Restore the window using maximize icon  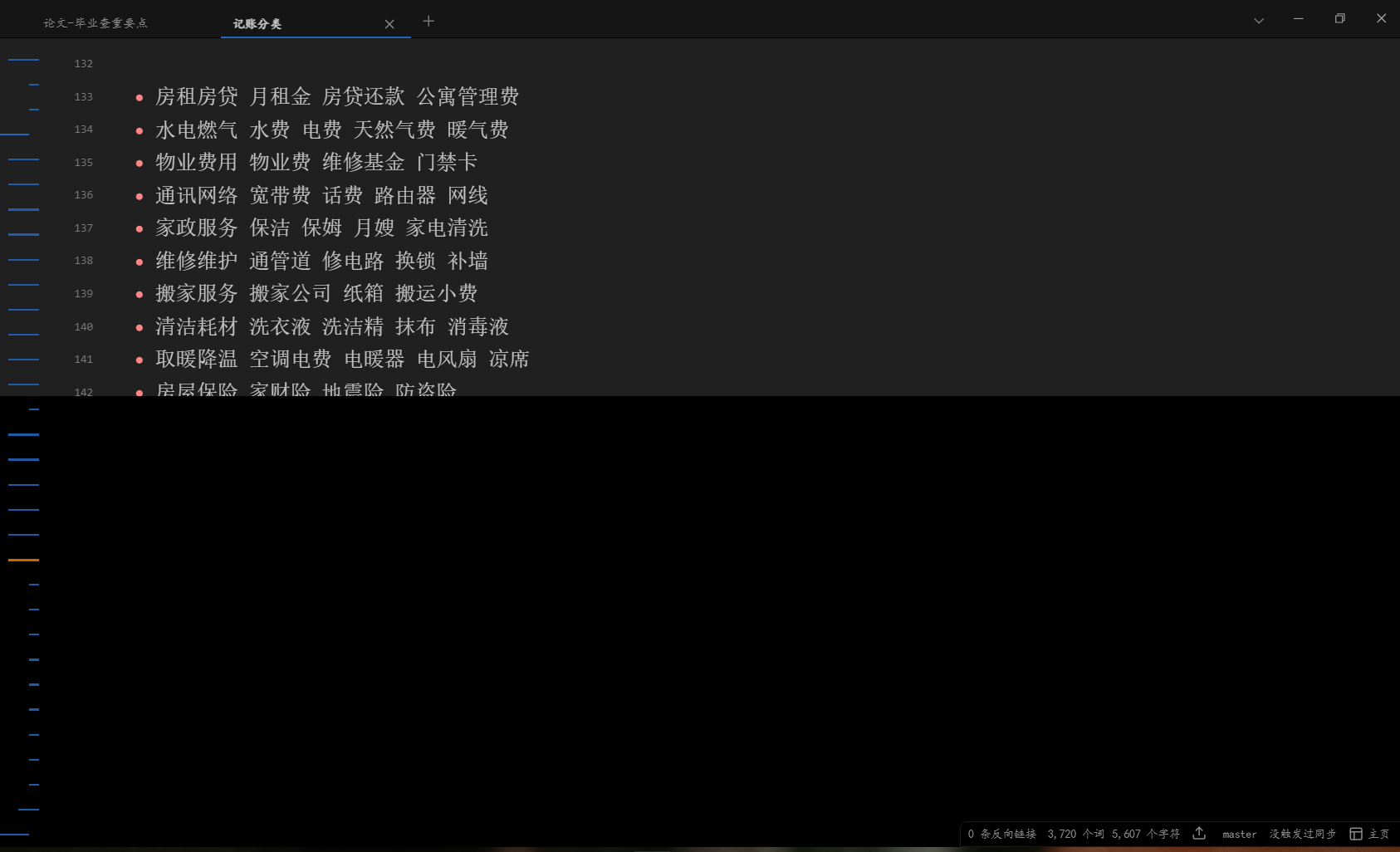(1339, 18)
